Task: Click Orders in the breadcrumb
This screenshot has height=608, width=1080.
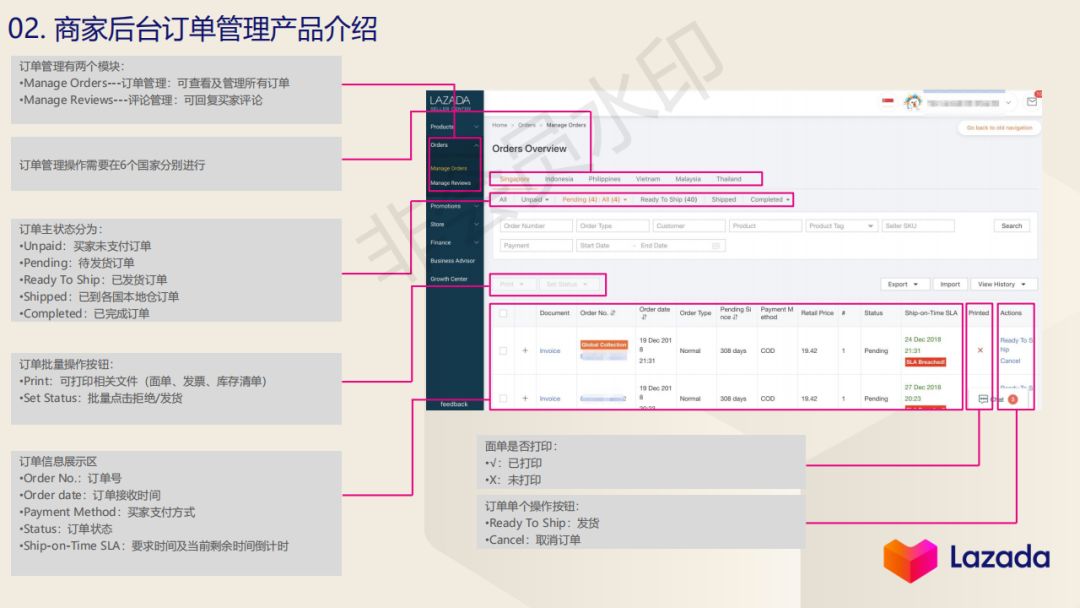Action: [x=526, y=125]
